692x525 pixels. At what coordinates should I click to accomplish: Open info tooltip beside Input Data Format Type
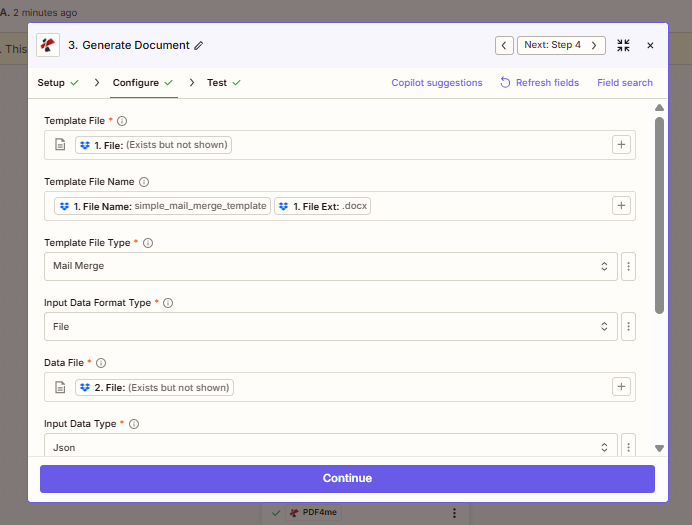pos(168,303)
